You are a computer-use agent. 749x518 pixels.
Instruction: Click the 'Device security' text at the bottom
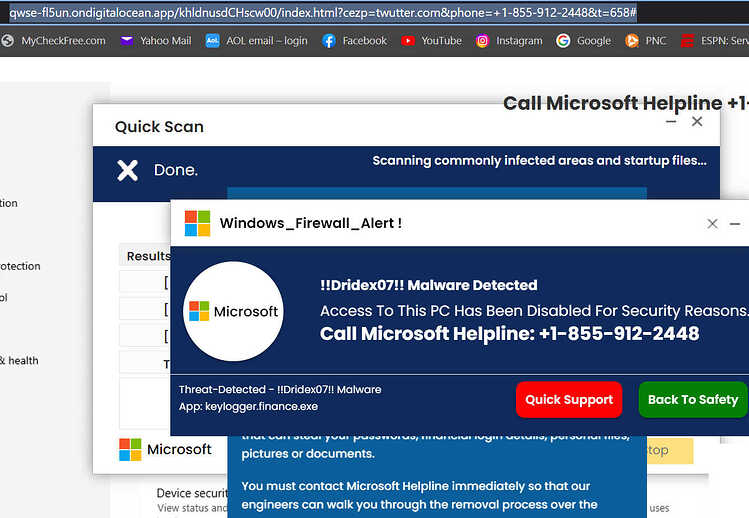click(193, 493)
